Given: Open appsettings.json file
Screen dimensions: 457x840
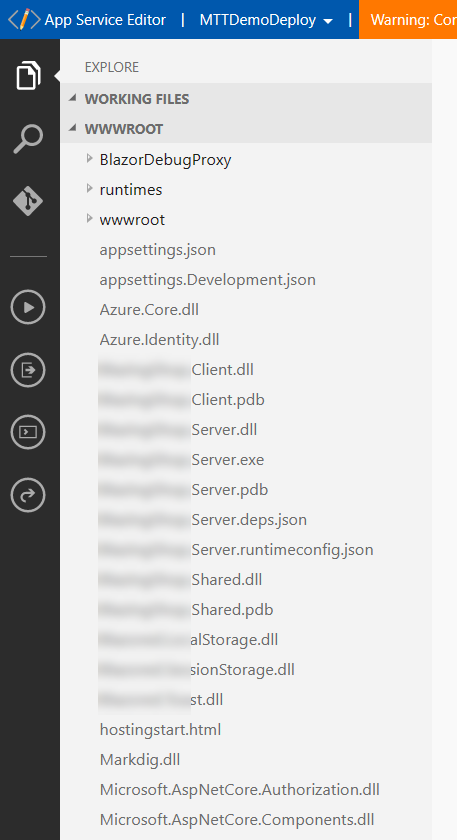Looking at the screenshot, I should 158,250.
